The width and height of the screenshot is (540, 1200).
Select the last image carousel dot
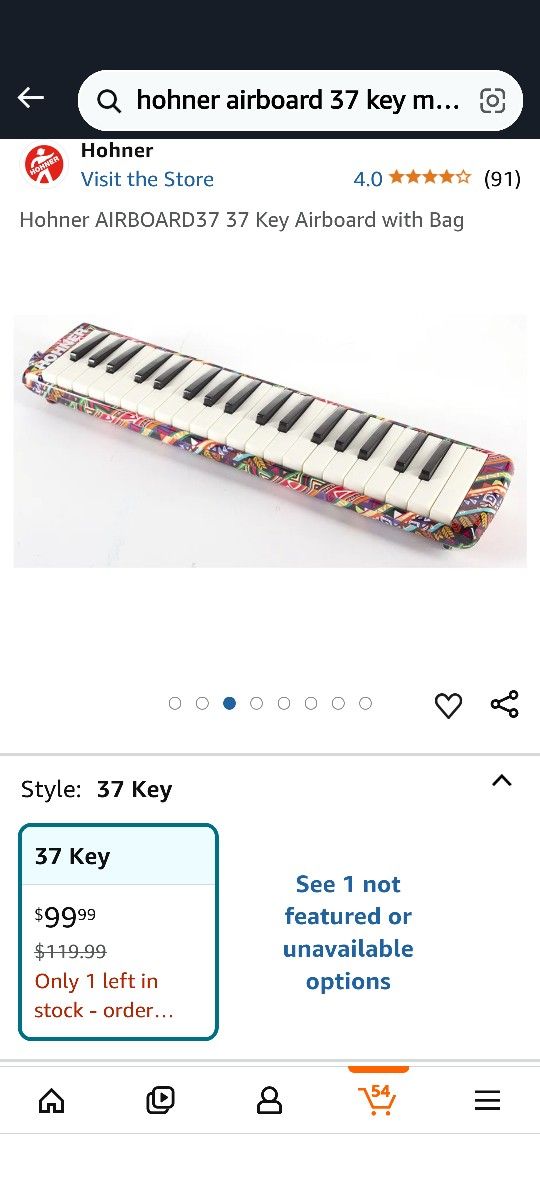[x=366, y=703]
